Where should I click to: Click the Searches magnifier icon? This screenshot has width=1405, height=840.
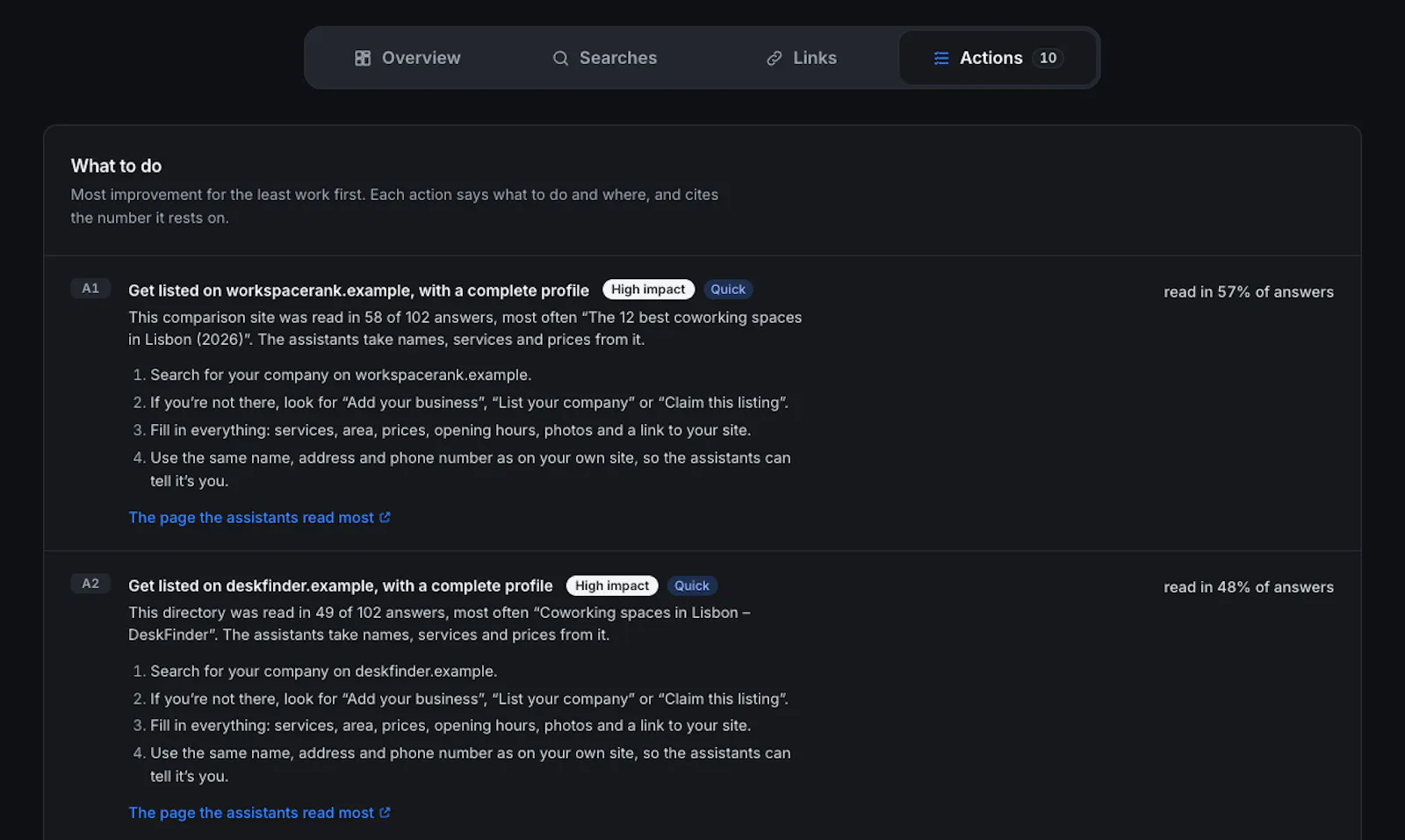tap(560, 58)
